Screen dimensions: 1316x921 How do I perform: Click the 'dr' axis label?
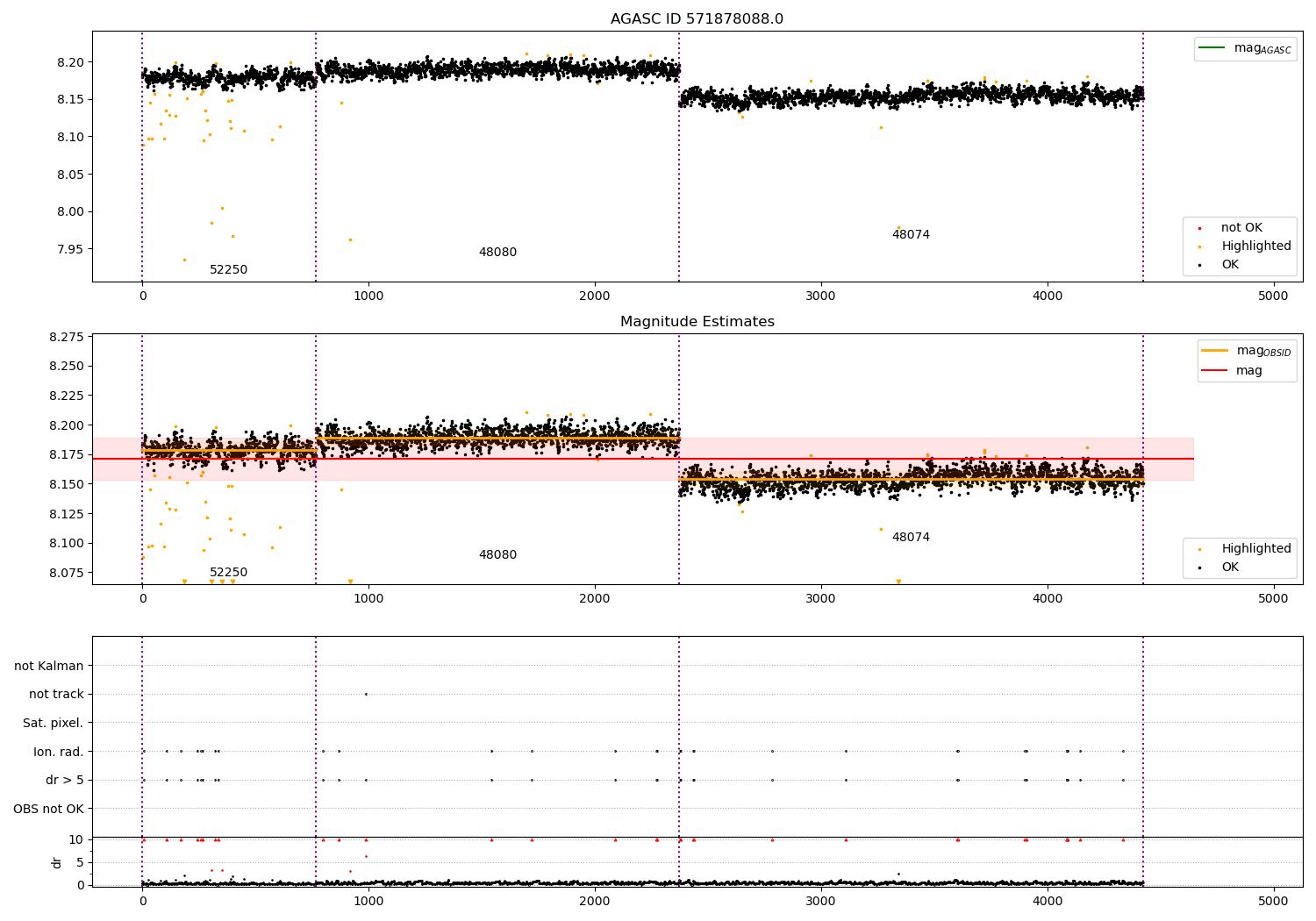57,862
